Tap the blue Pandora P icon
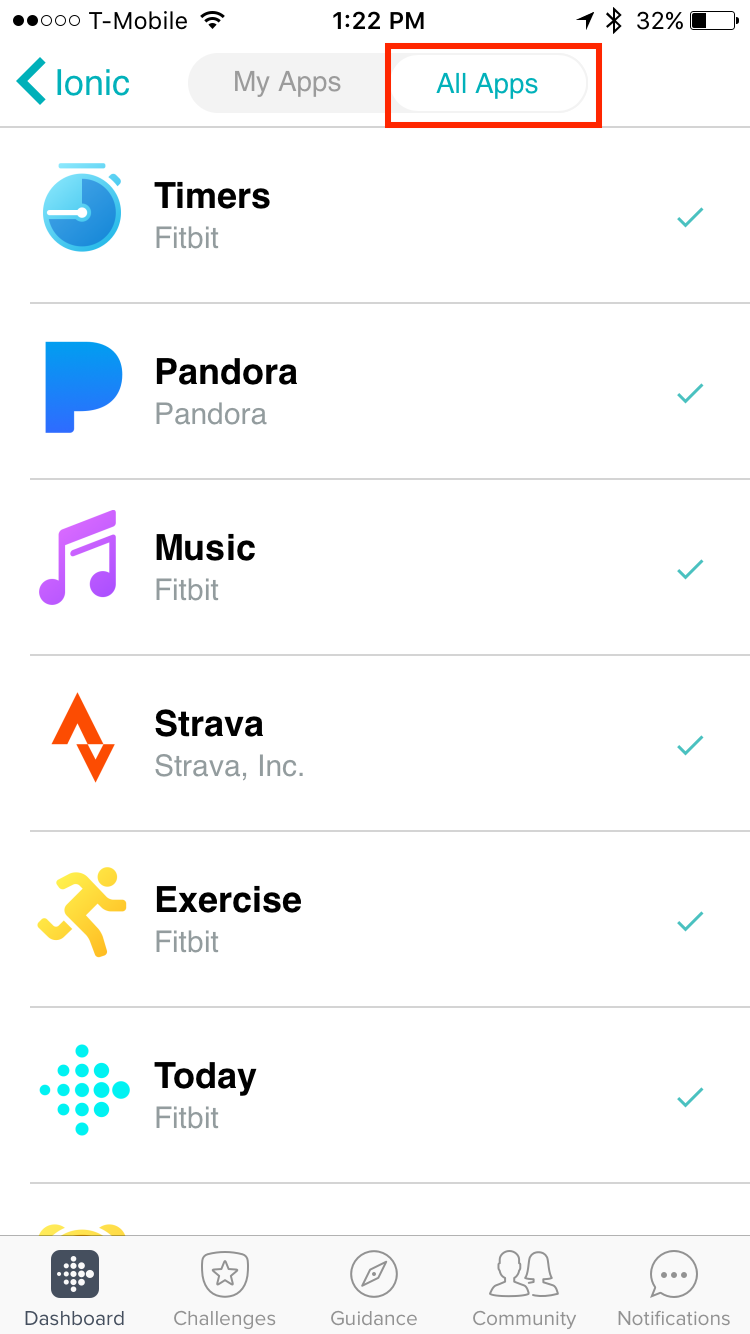Screen dimensions: 750x1334 [83, 387]
